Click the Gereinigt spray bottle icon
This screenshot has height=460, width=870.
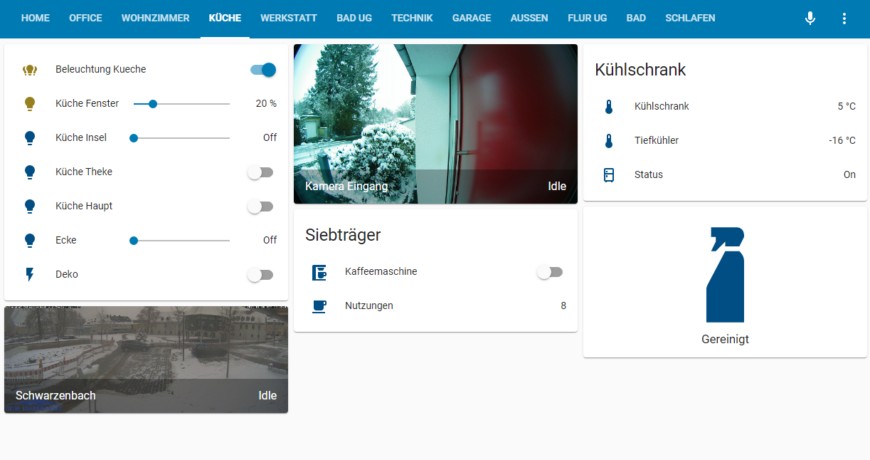tap(725, 275)
